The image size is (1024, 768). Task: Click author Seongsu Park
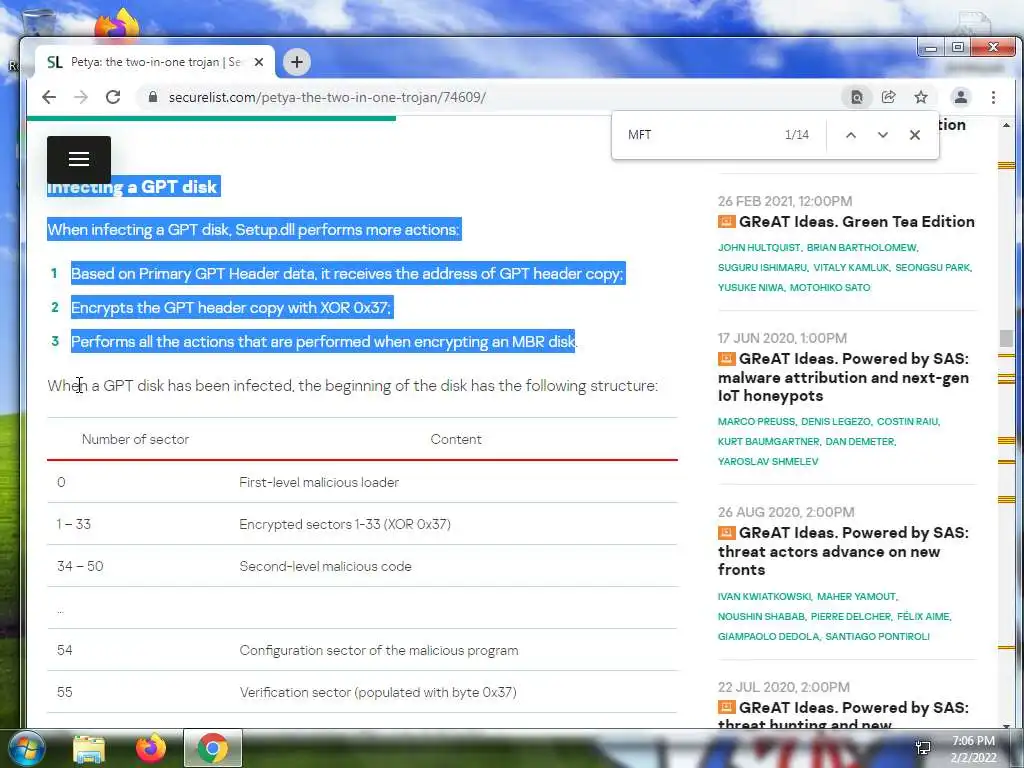(x=933, y=268)
